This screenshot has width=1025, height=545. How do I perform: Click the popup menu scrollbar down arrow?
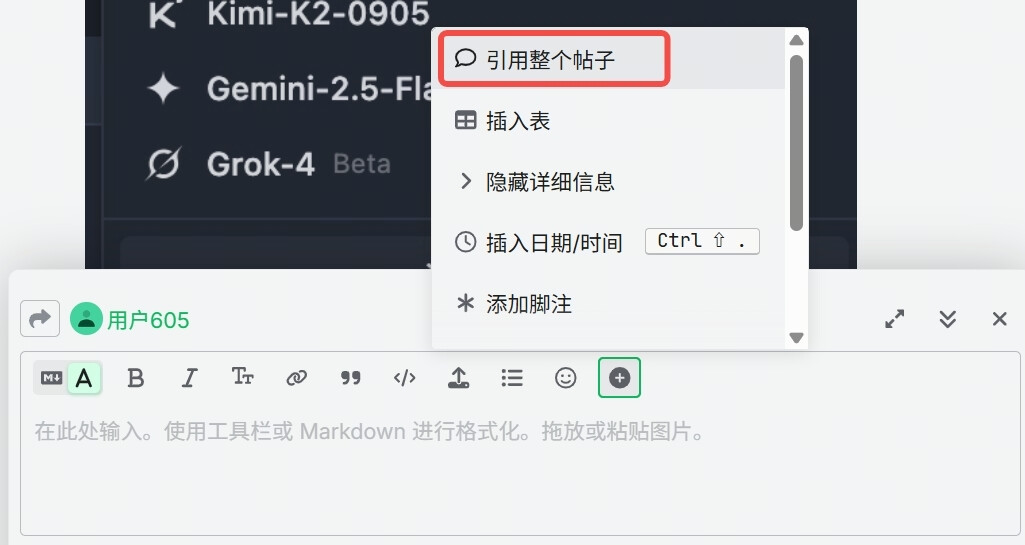796,338
